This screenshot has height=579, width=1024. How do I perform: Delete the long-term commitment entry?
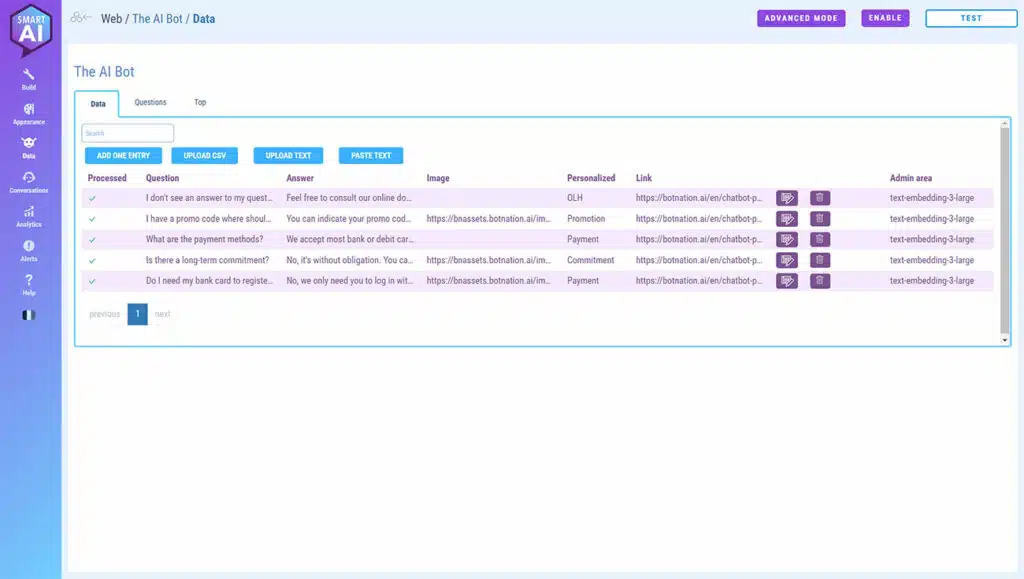click(820, 260)
